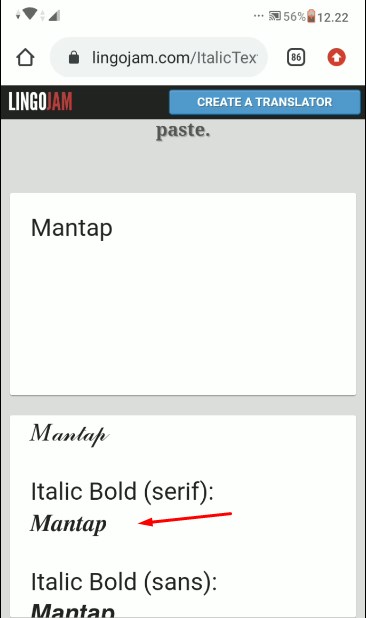Click the Create a Translator button
This screenshot has width=366, height=618.
265,102
